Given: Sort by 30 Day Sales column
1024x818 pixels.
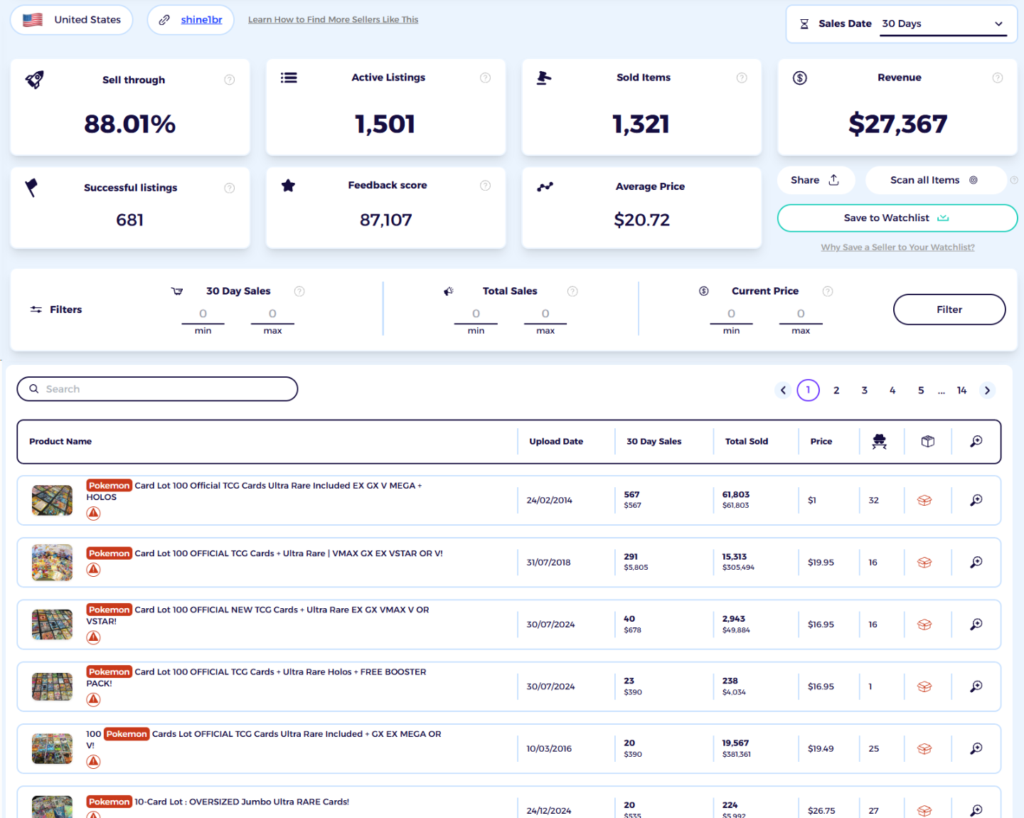Looking at the screenshot, I should (x=654, y=442).
